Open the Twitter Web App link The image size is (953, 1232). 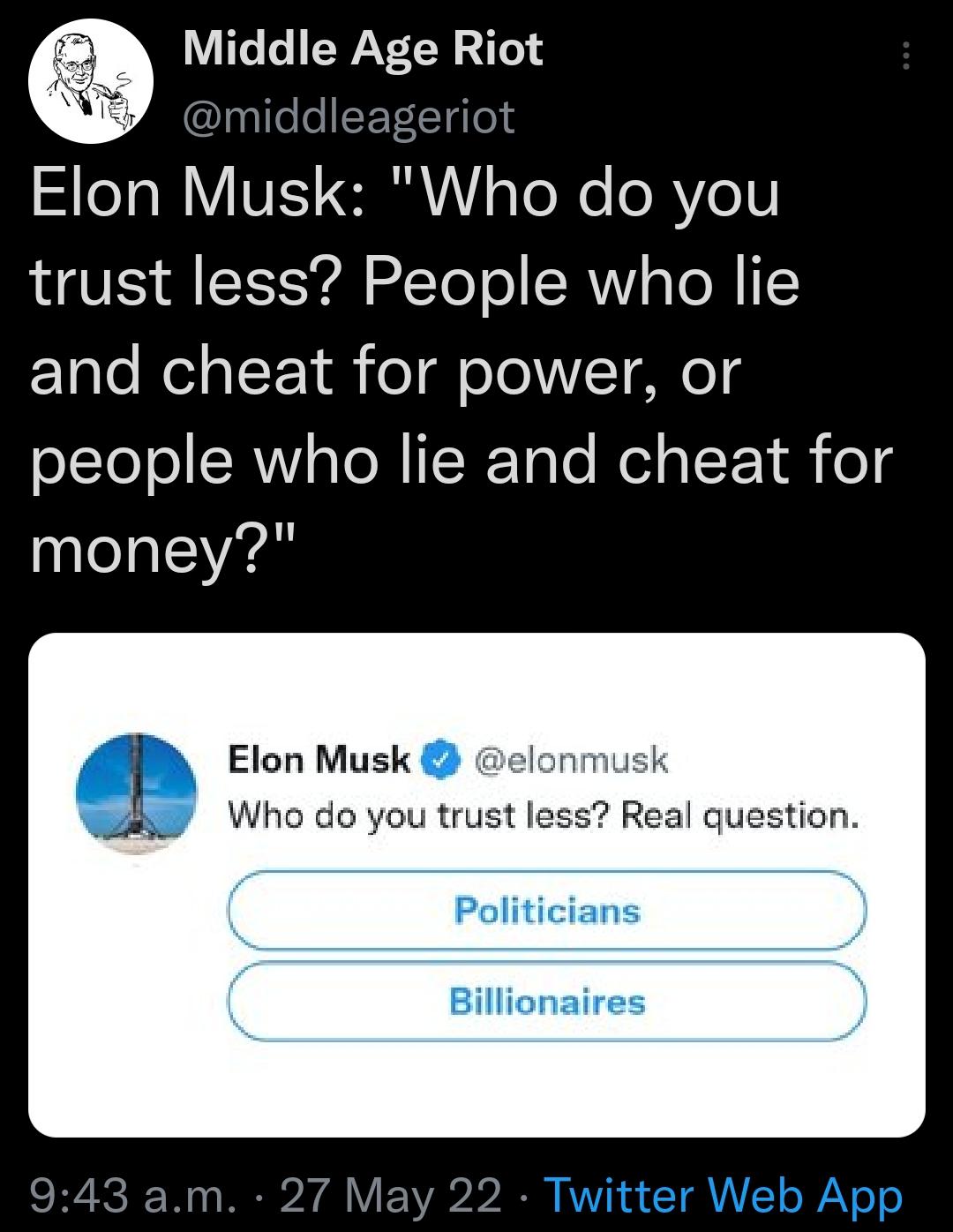click(724, 1198)
